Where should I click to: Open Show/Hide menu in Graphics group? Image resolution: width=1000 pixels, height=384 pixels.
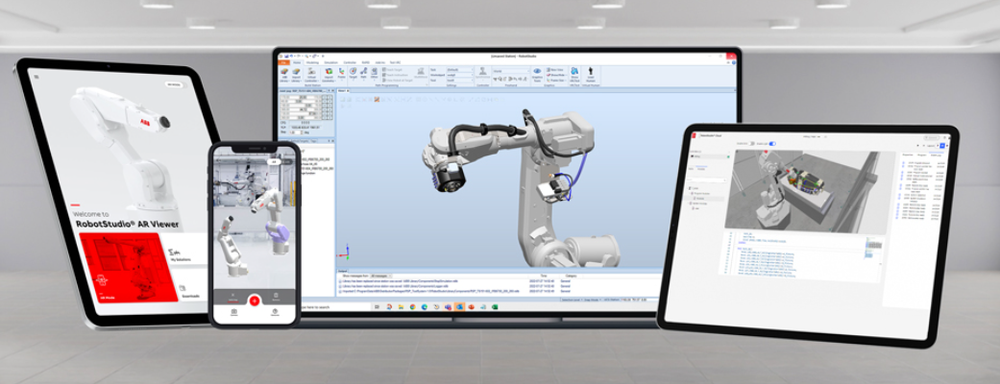pos(556,75)
